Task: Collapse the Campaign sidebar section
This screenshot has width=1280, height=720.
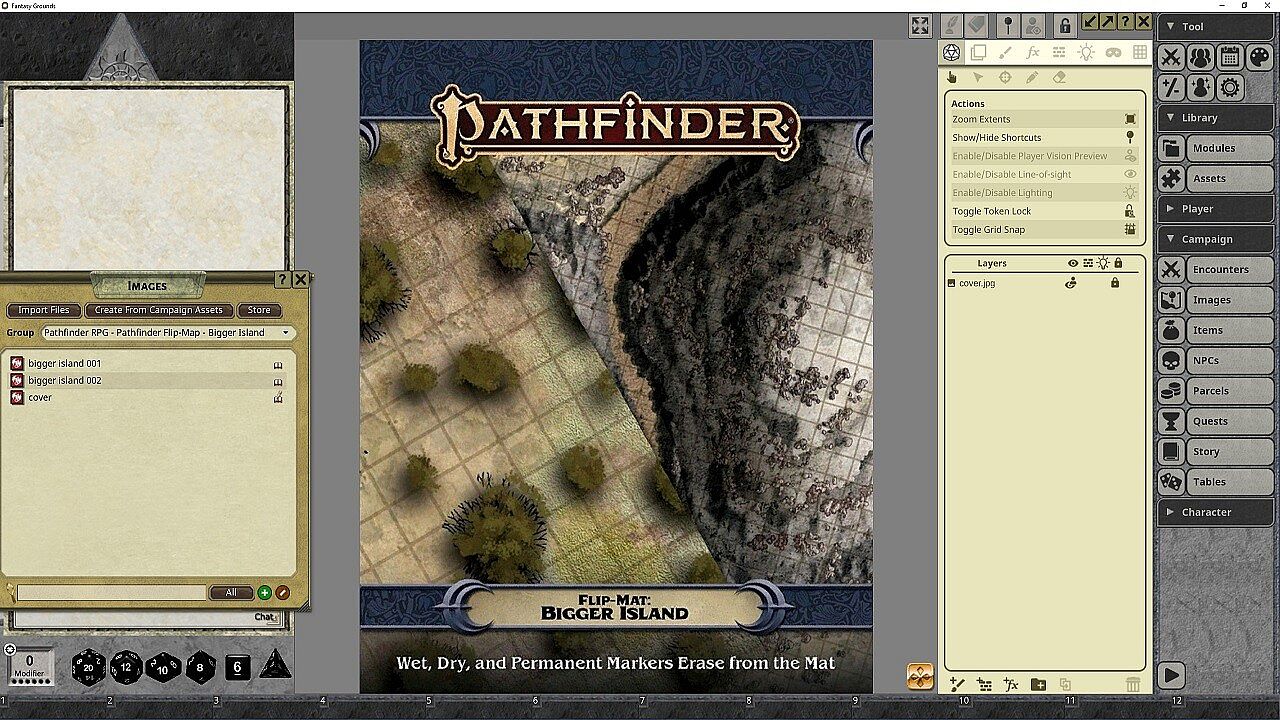Action: 1216,239
